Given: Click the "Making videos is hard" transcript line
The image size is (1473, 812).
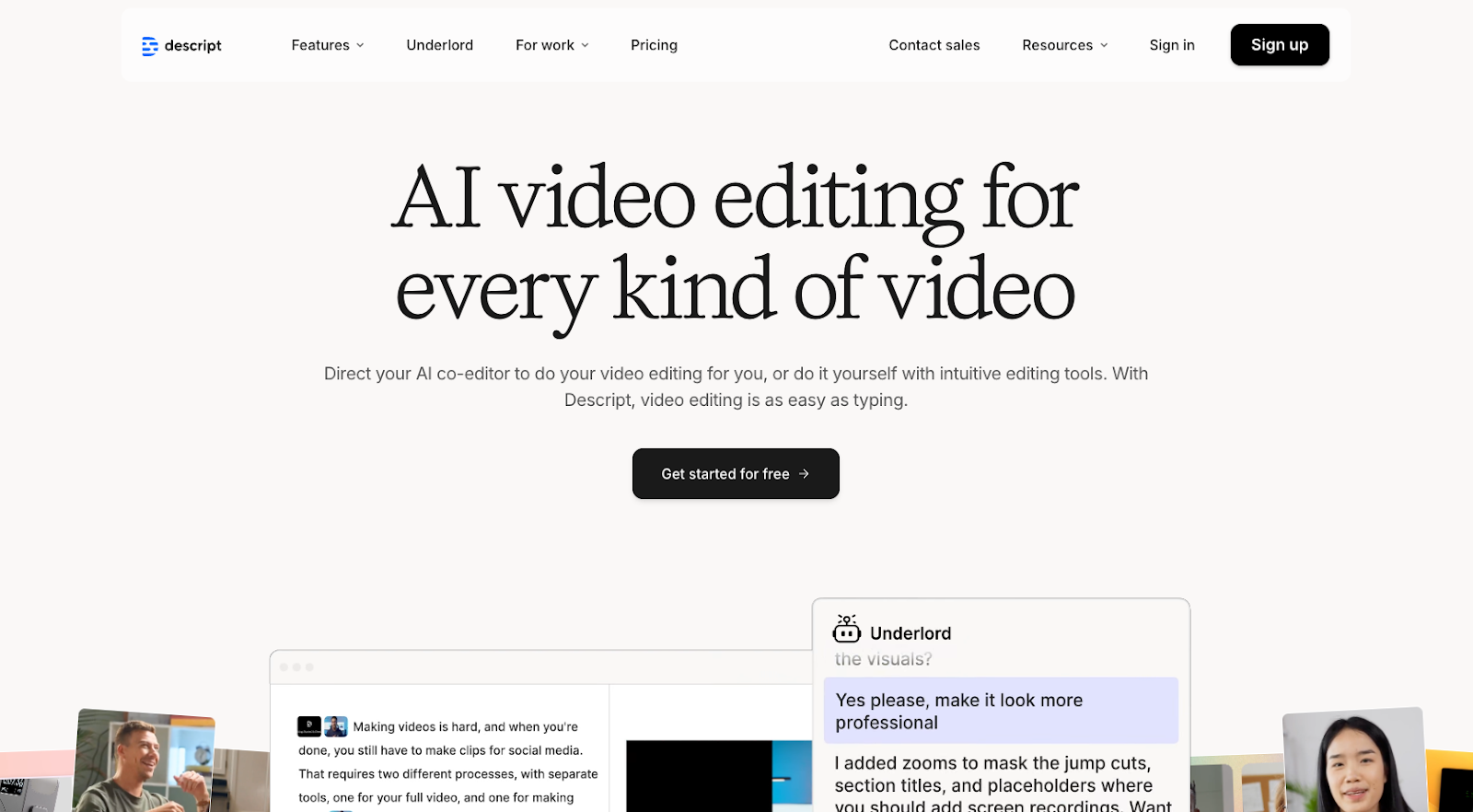Looking at the screenshot, I should [x=466, y=727].
